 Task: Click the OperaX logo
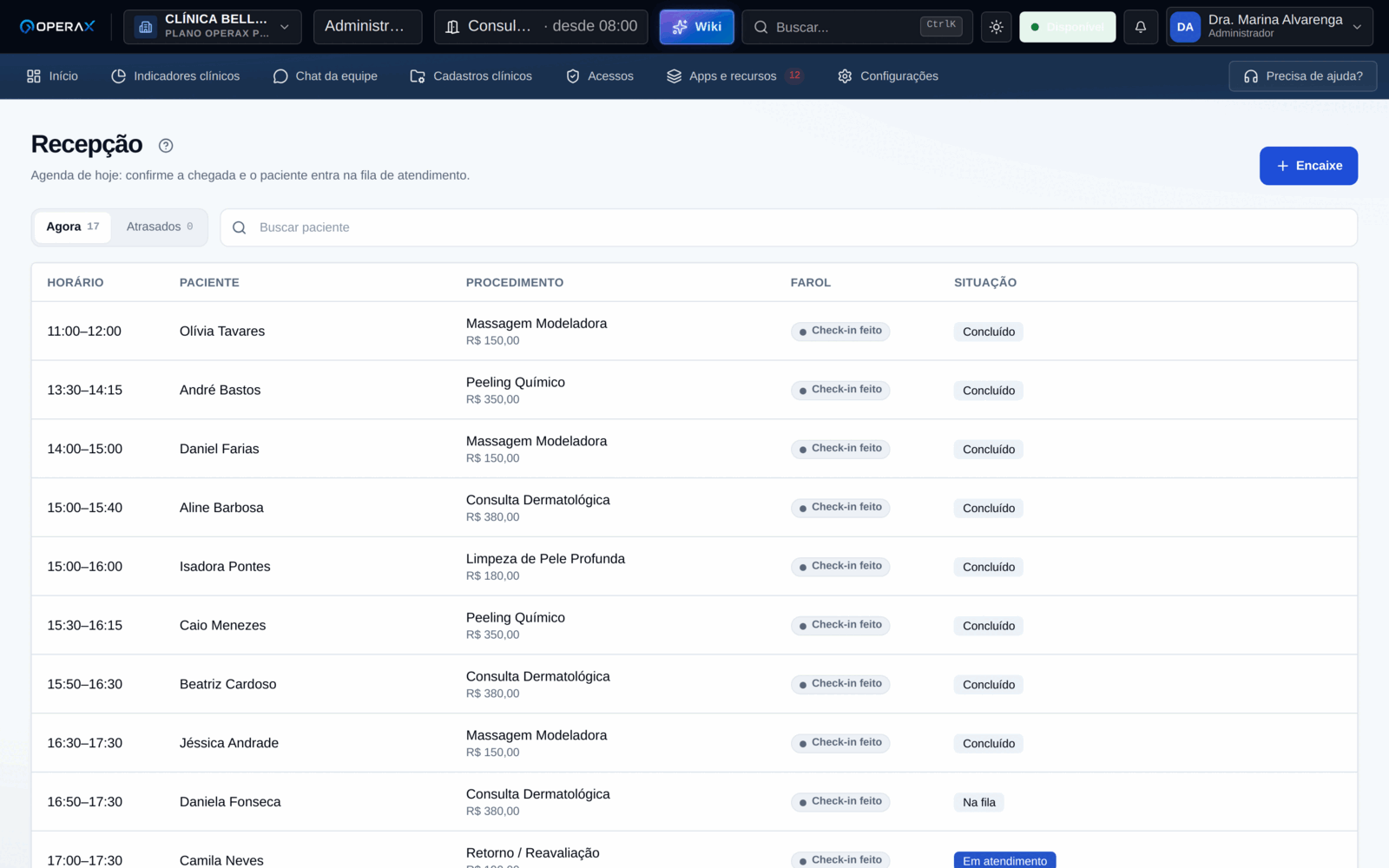tap(57, 27)
